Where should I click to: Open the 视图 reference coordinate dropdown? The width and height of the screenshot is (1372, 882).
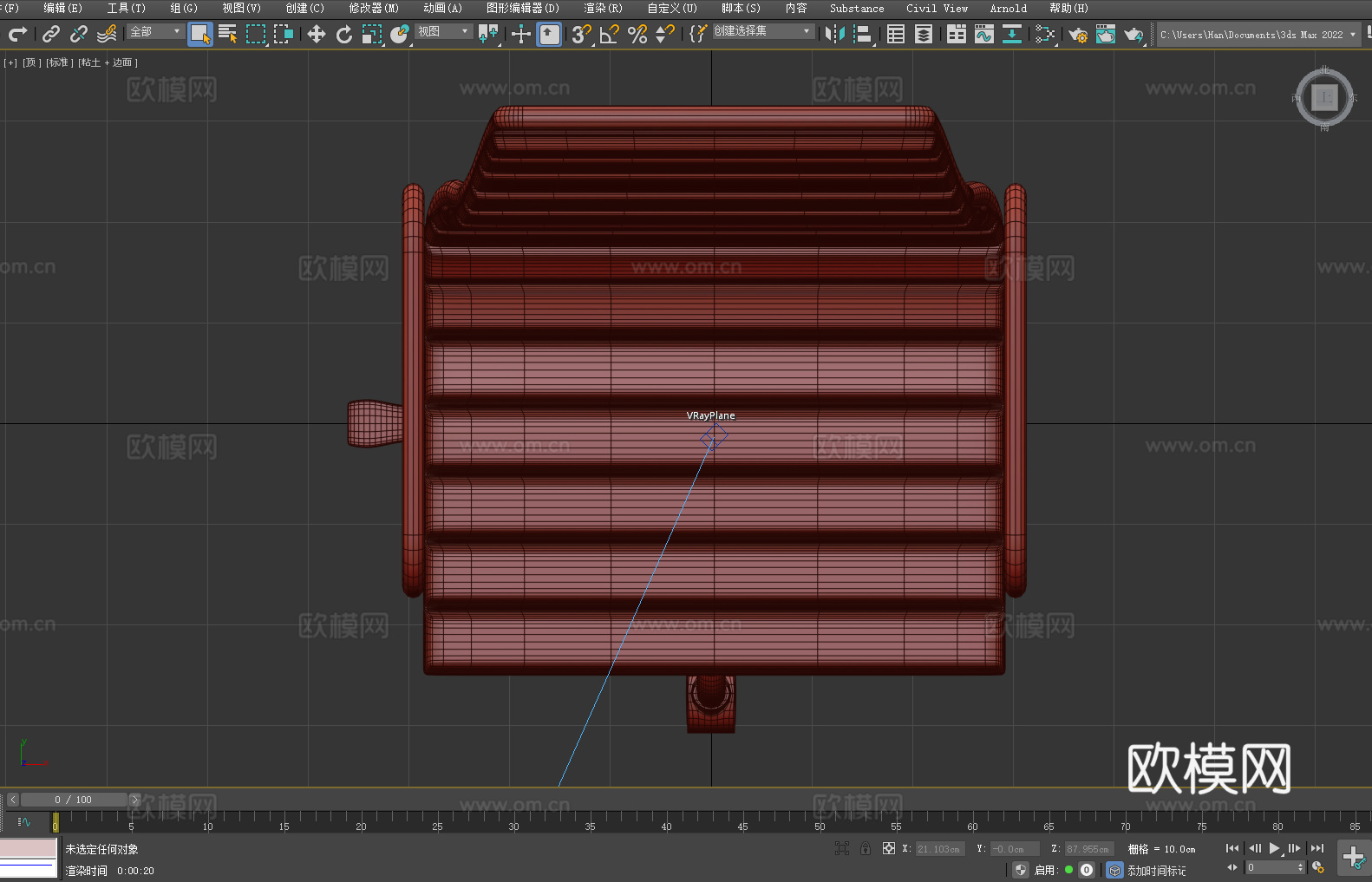(x=443, y=31)
